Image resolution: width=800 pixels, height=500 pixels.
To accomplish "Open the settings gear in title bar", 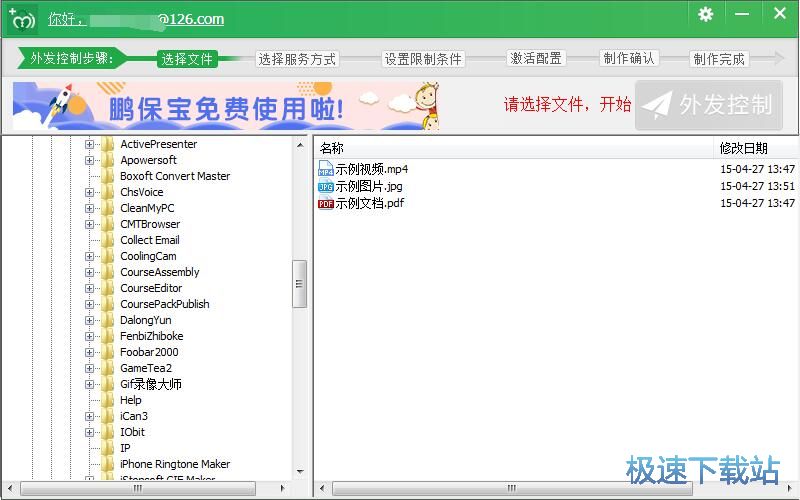I will (x=706, y=14).
